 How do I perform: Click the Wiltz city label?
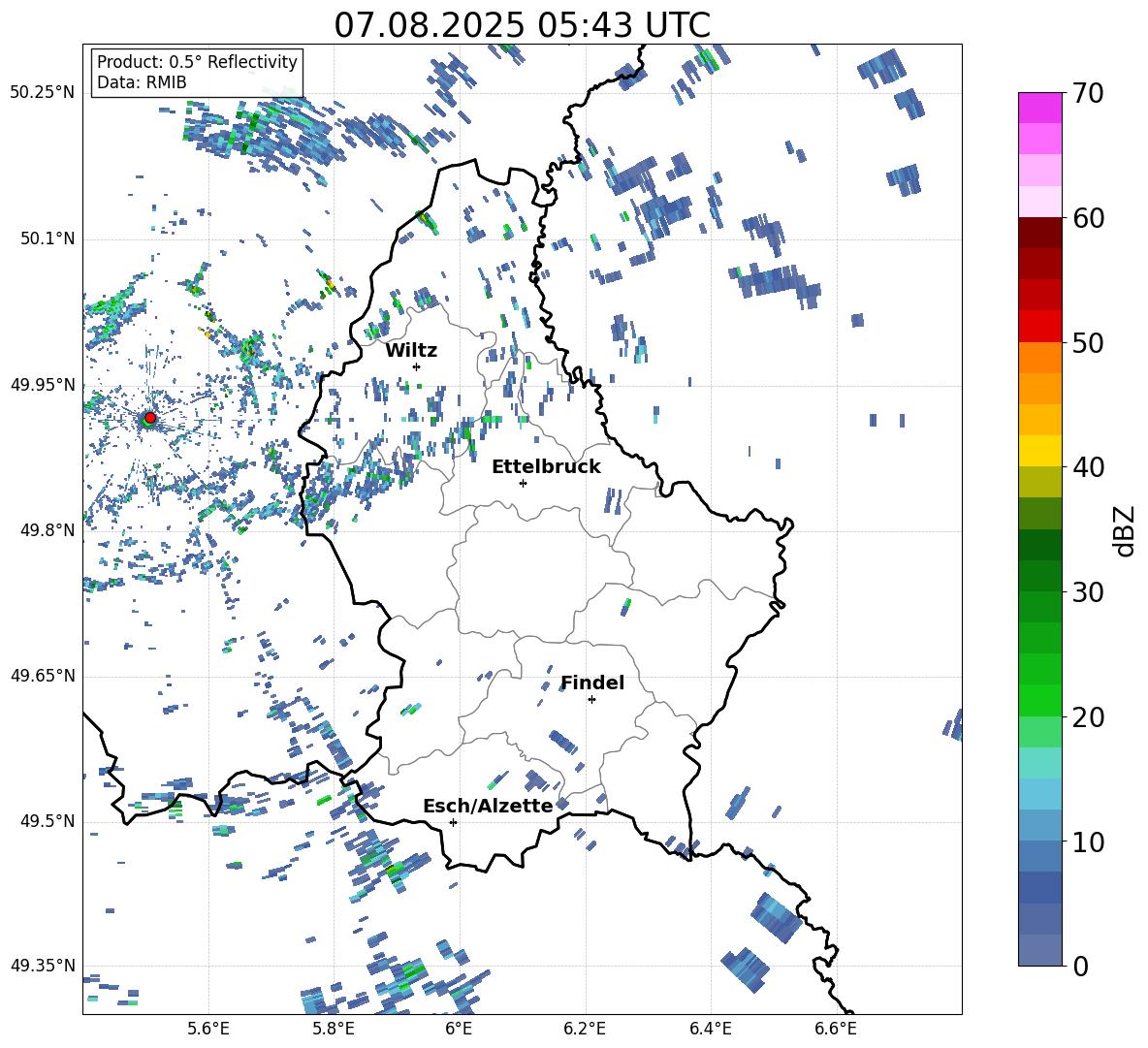pos(411,351)
